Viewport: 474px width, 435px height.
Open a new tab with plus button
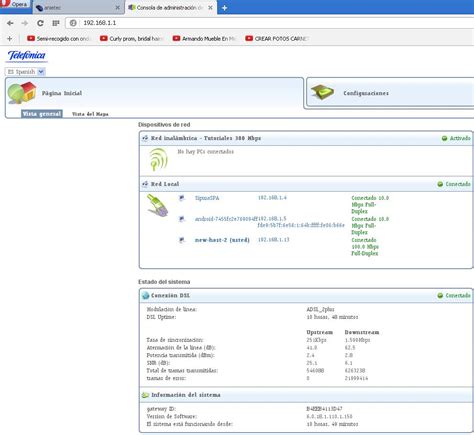tap(225, 8)
